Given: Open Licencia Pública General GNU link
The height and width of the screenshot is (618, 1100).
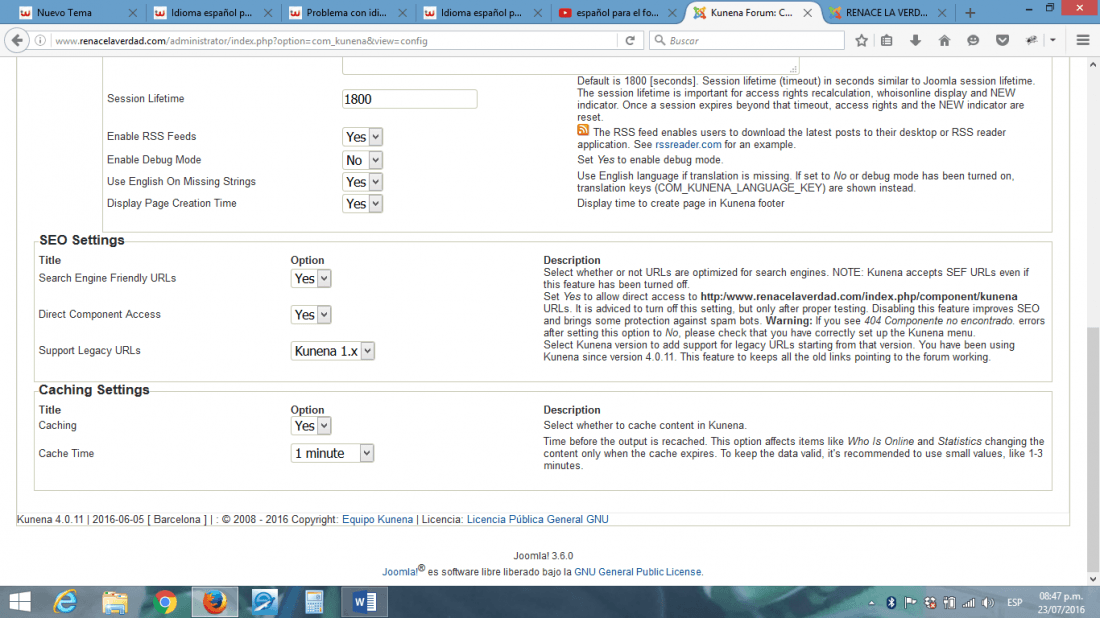Looking at the screenshot, I should [537, 520].
